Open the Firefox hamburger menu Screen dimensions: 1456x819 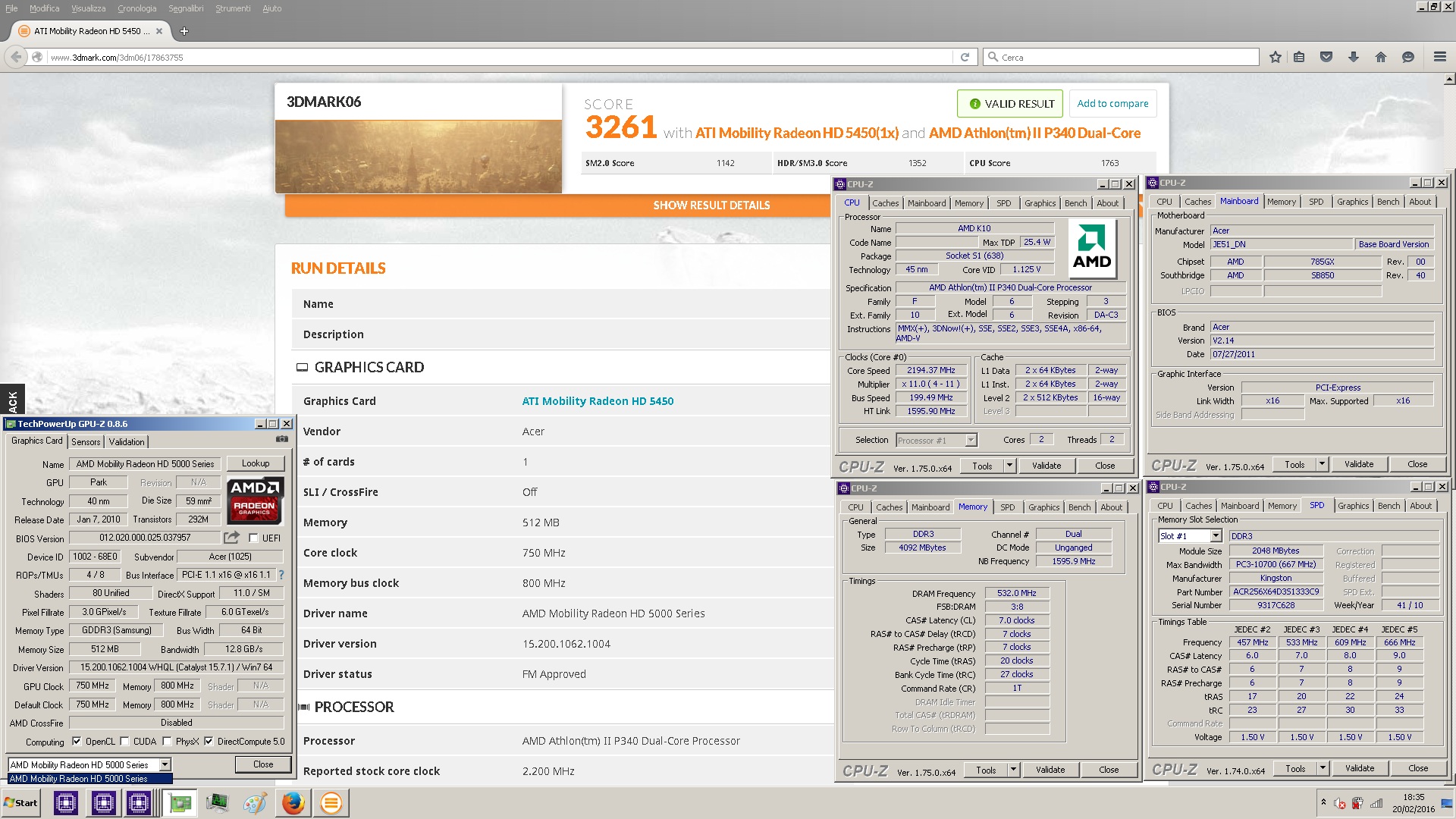pyautogui.click(x=1440, y=57)
